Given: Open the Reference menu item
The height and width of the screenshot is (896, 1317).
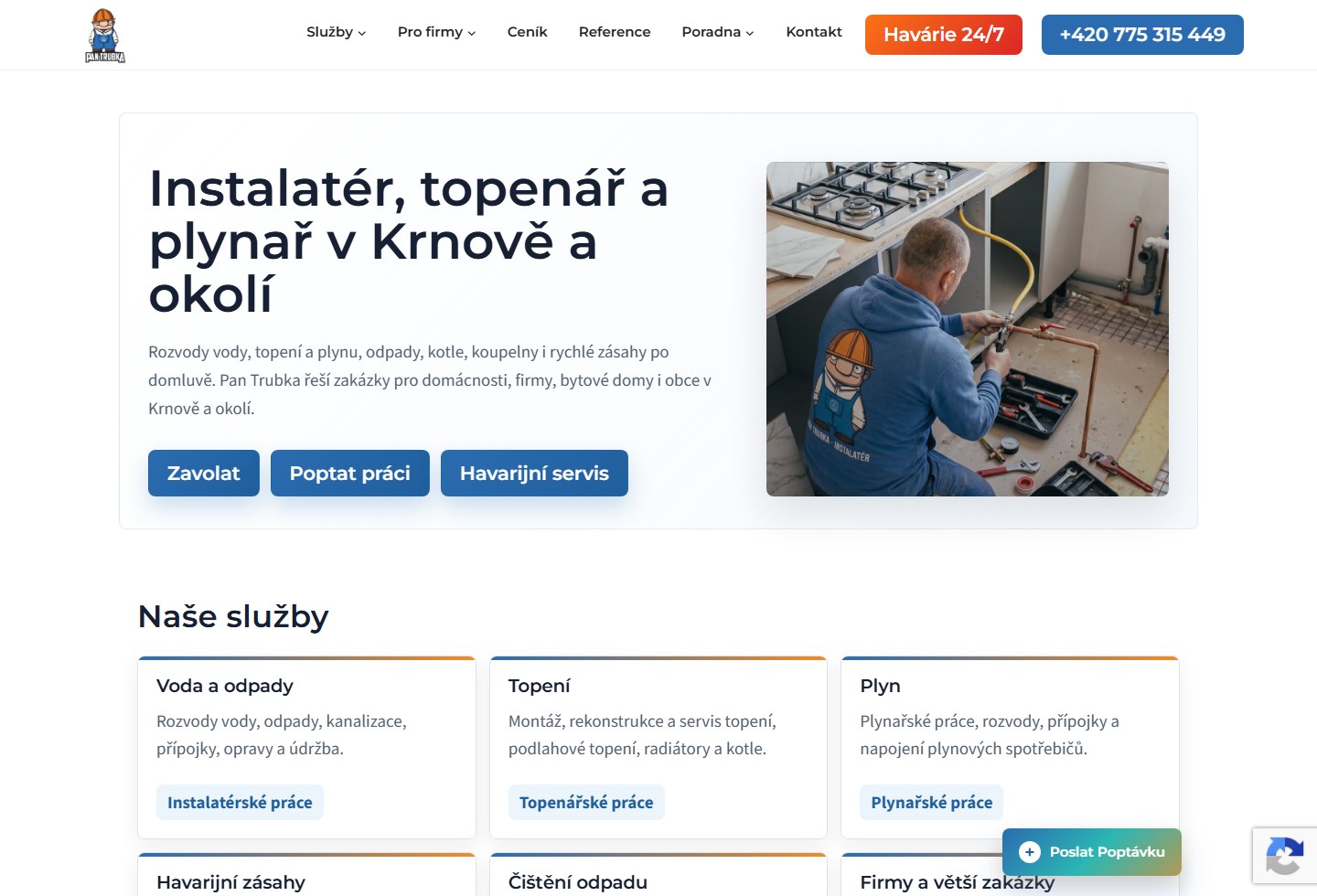Looking at the screenshot, I should [615, 32].
